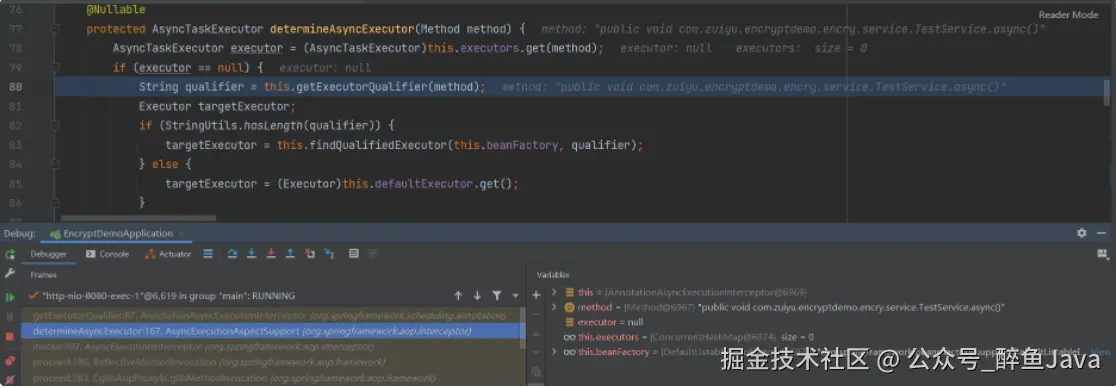
Task: Run to cursor icon
Action: [329, 253]
